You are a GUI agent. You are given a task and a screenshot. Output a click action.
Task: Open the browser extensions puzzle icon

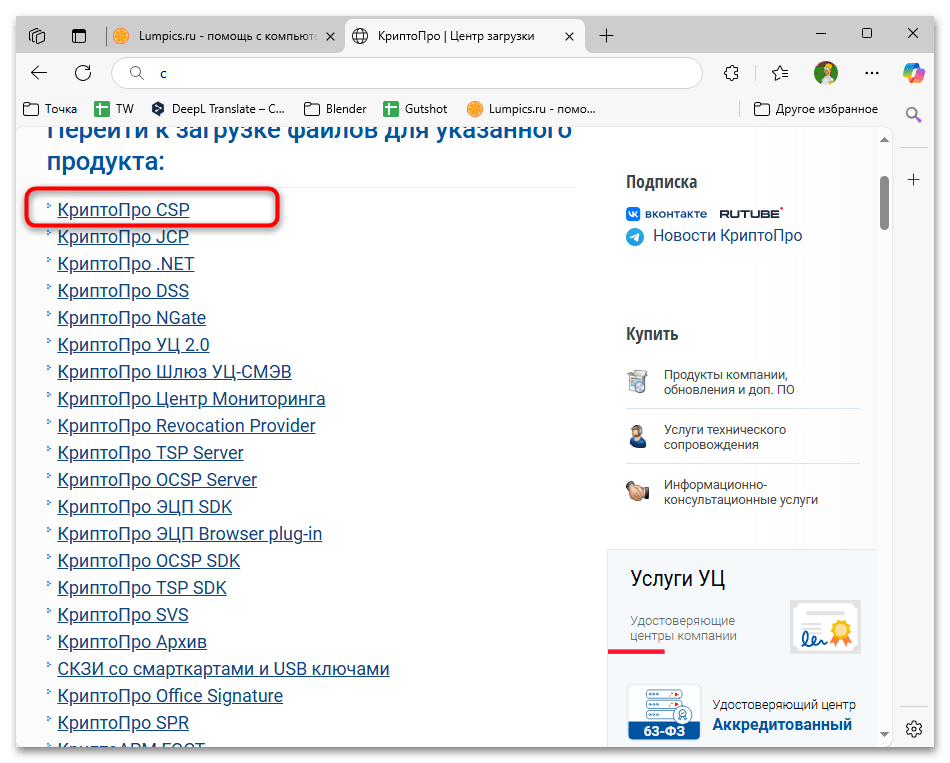731,73
